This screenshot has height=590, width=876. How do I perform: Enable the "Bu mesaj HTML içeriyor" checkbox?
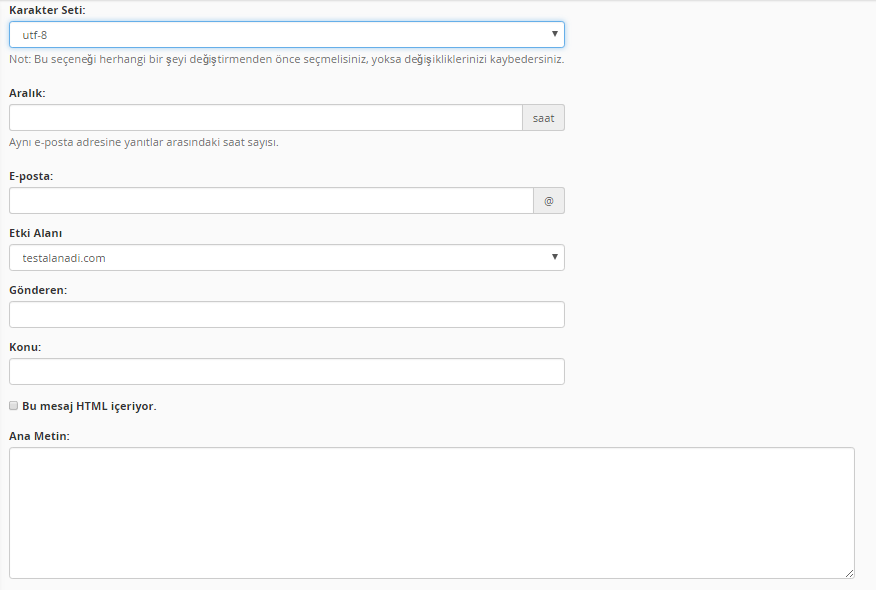pyautogui.click(x=14, y=406)
